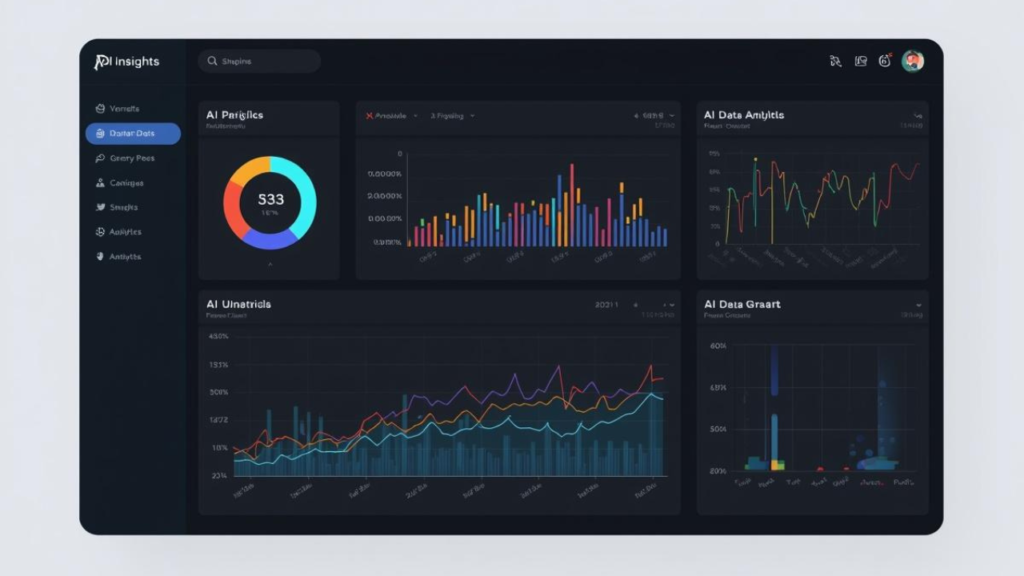Image resolution: width=1024 pixels, height=576 pixels.
Task: Click the user group icon beside Caniges
Action: point(100,183)
